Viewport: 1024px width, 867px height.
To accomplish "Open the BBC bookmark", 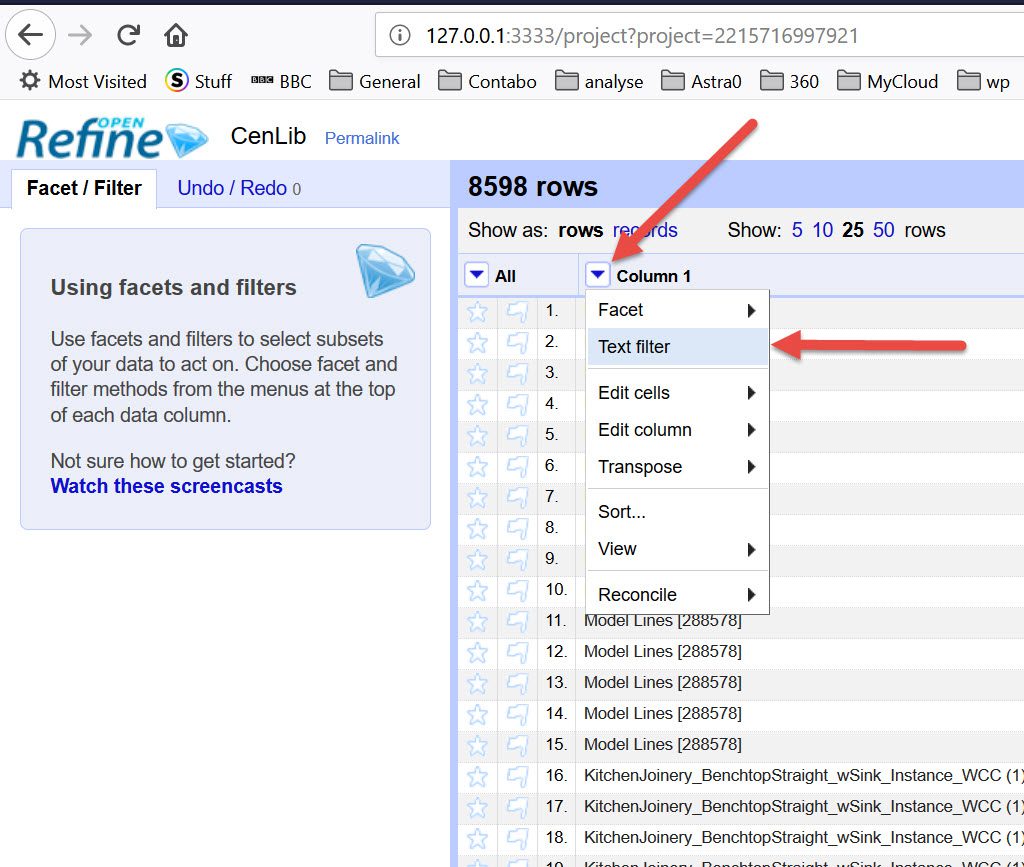I will (x=282, y=82).
